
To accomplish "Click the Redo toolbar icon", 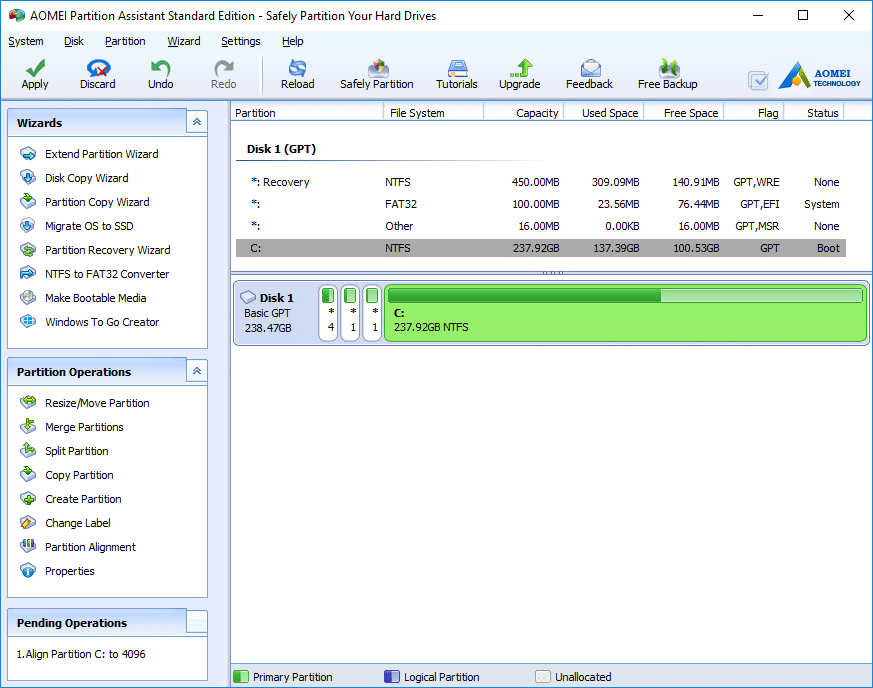I will (224, 68).
